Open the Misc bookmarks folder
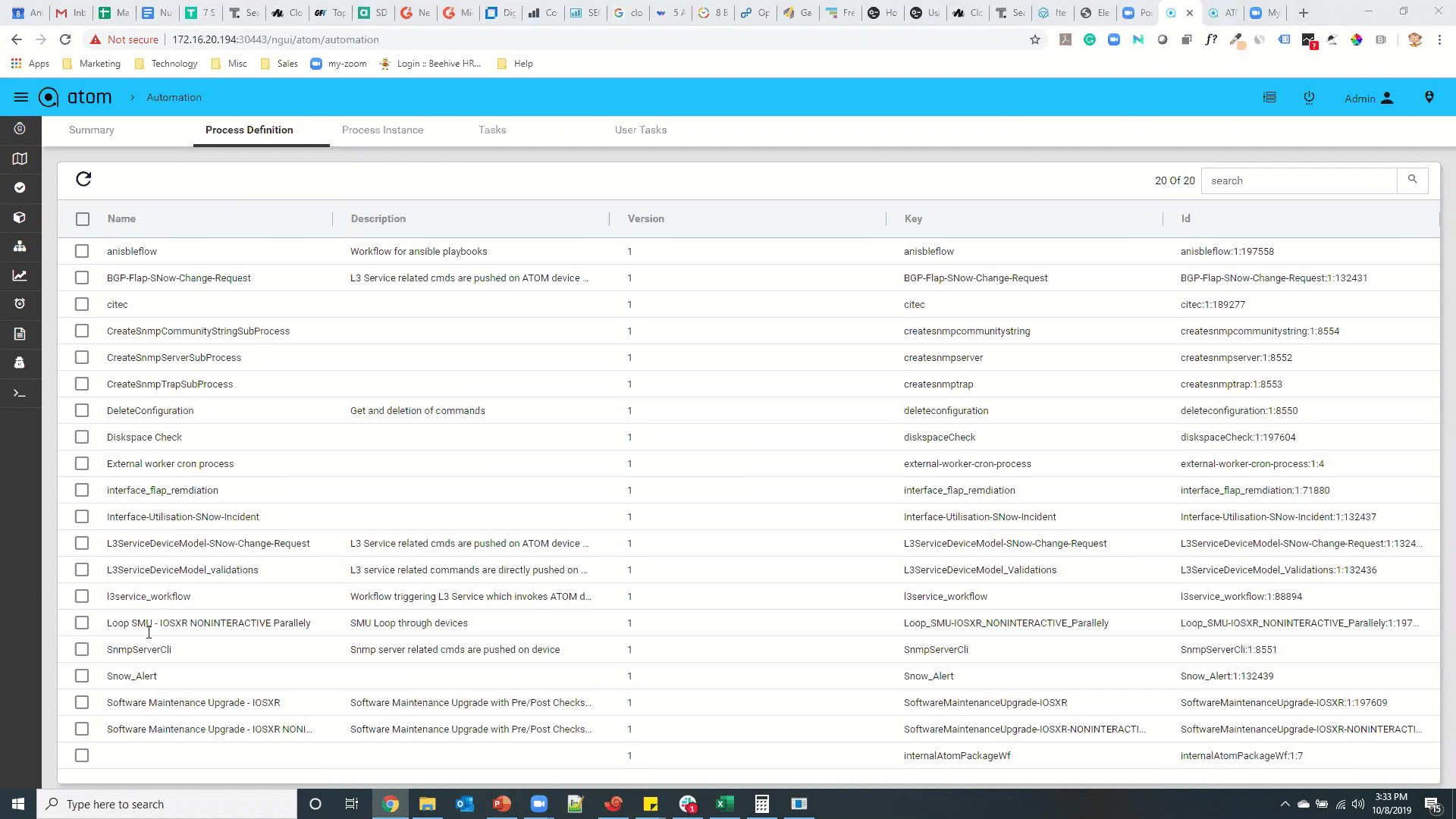Screen dimensions: 1456x819 [229, 64]
